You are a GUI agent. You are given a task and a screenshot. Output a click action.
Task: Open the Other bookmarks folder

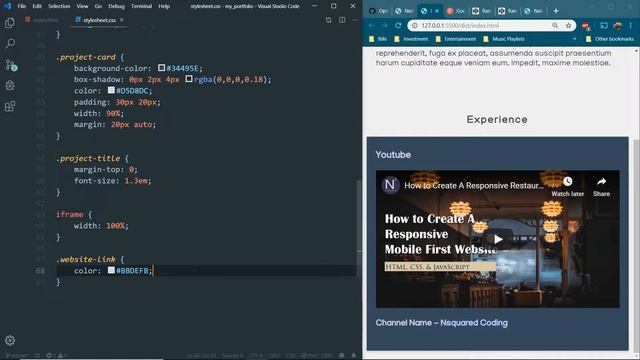610,39
